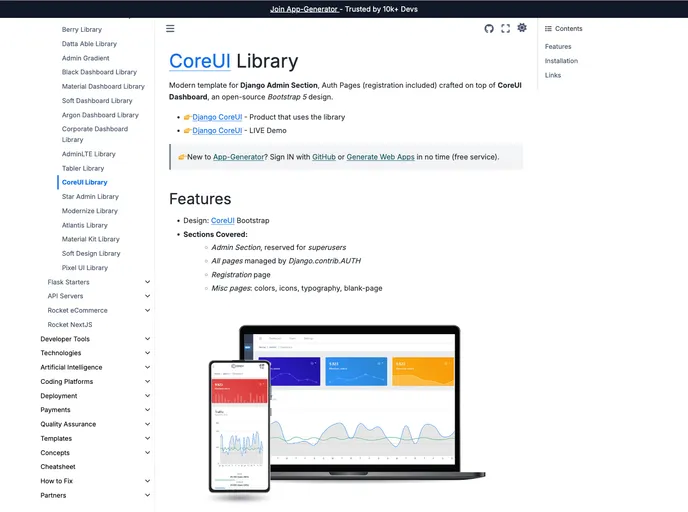This screenshot has width=688, height=512.
Task: Toggle the light/dark theme sun icon
Action: click(522, 28)
